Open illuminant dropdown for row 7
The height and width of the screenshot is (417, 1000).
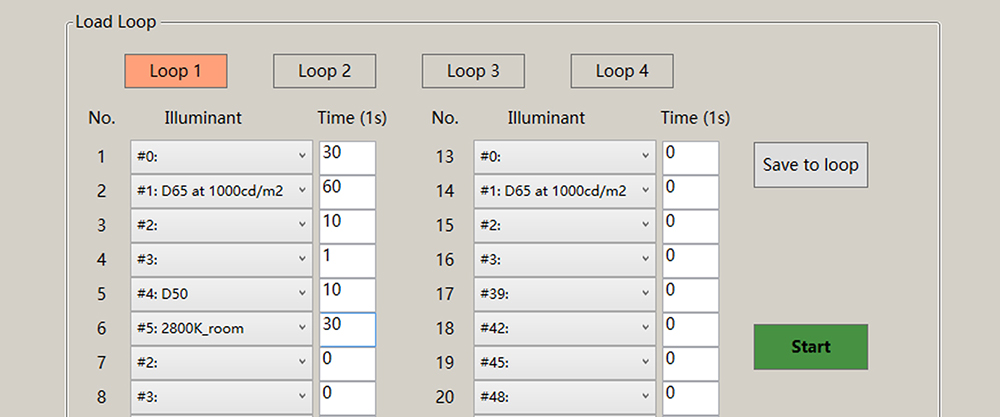[222, 363]
